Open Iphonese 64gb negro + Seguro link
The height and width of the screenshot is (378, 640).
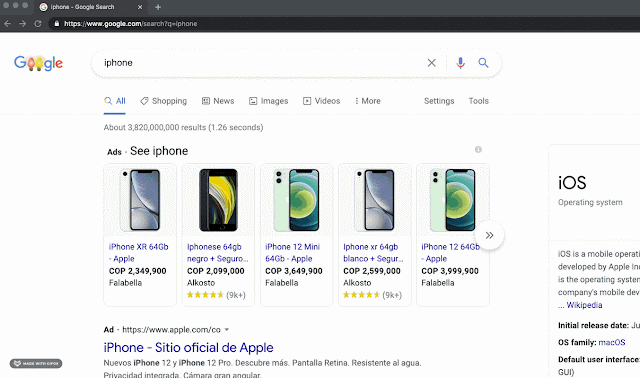(218, 253)
